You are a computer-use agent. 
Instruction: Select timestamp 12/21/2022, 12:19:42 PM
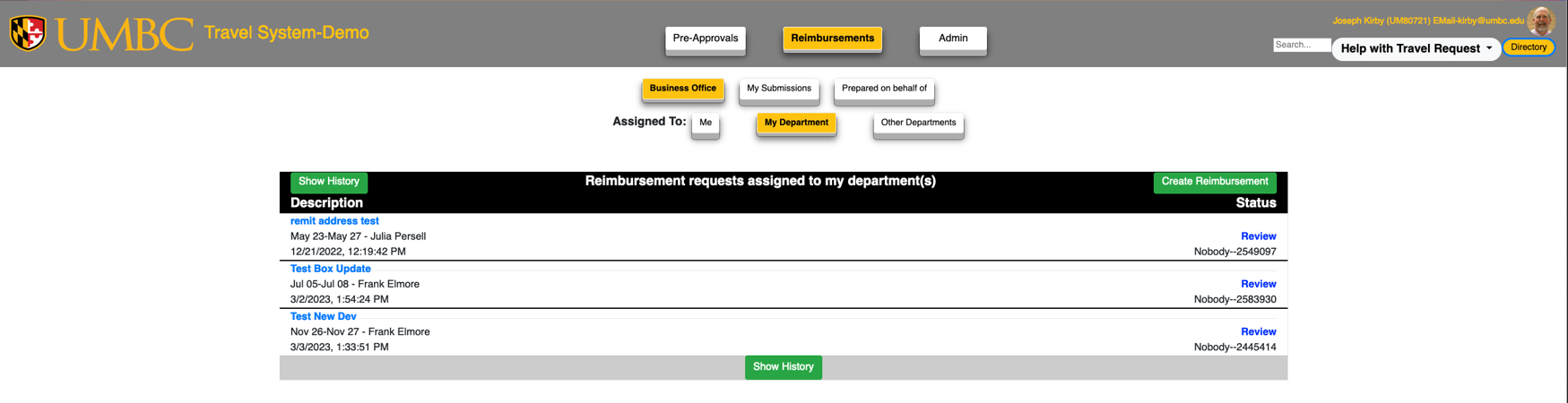tap(348, 252)
